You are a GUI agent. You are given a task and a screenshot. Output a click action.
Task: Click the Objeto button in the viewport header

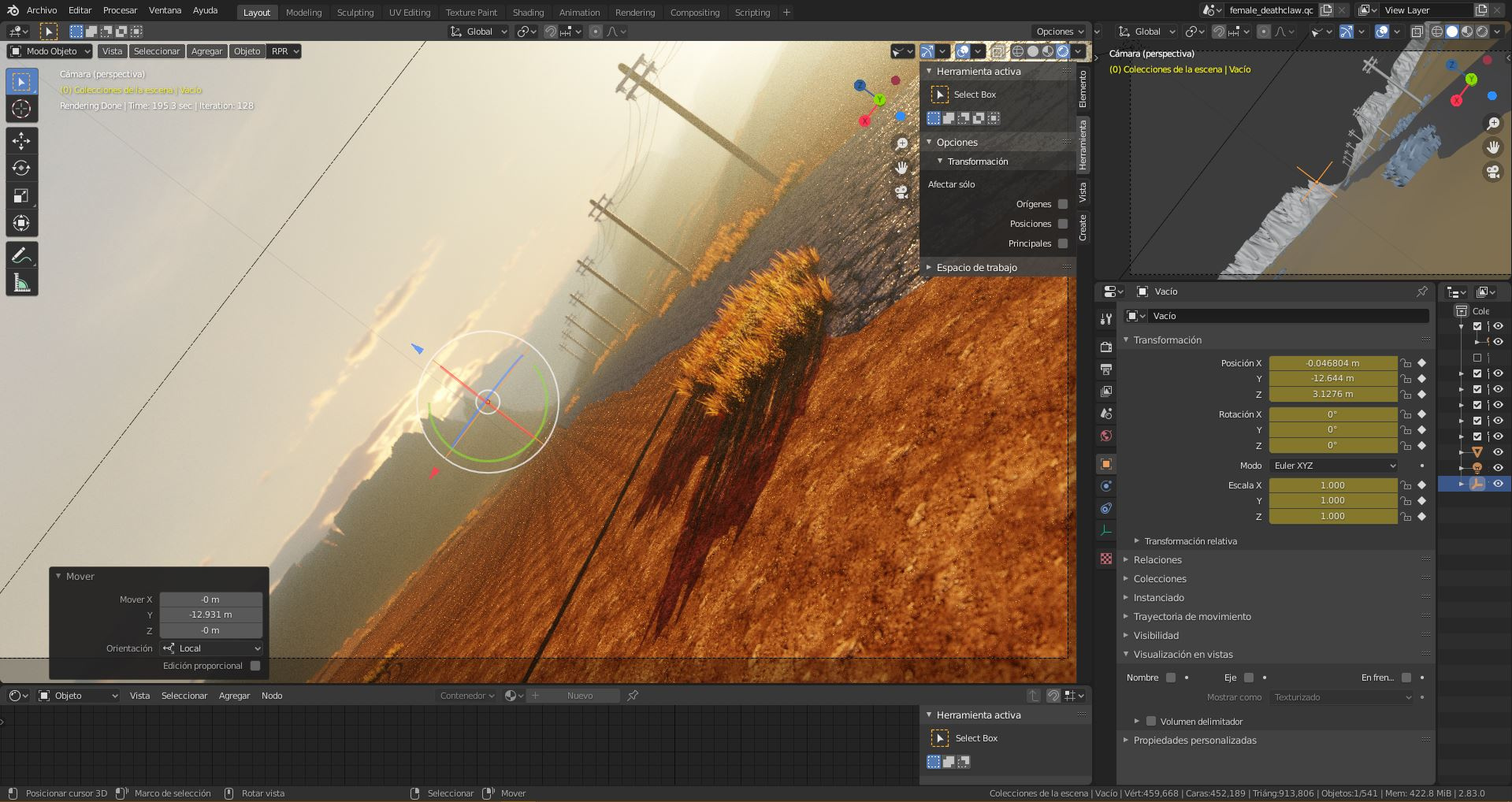[x=247, y=51]
